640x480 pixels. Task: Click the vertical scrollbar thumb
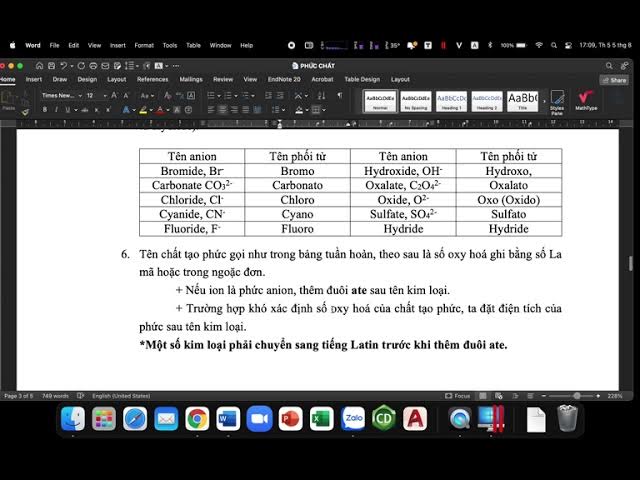(631, 263)
